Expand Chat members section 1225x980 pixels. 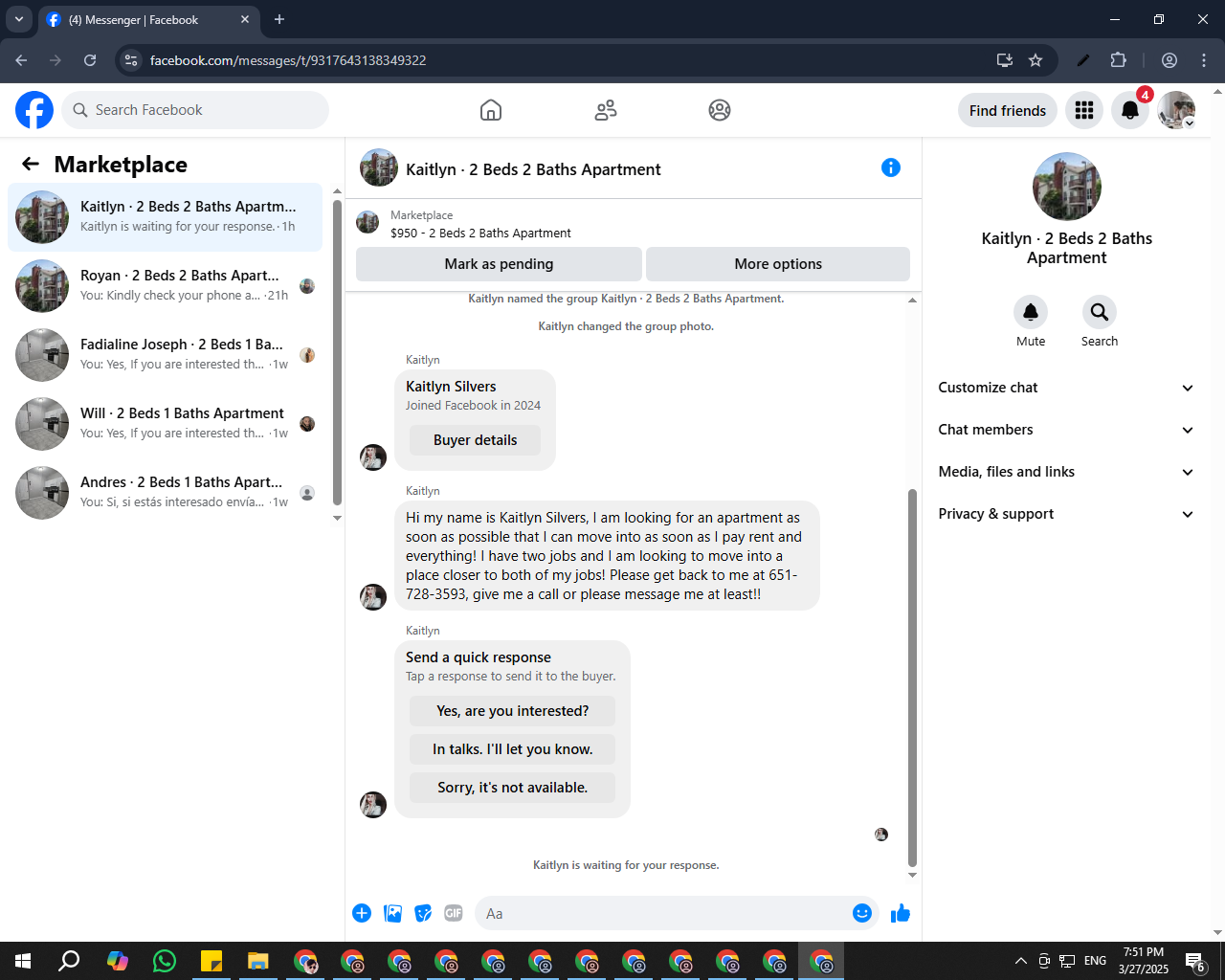(x=1066, y=430)
